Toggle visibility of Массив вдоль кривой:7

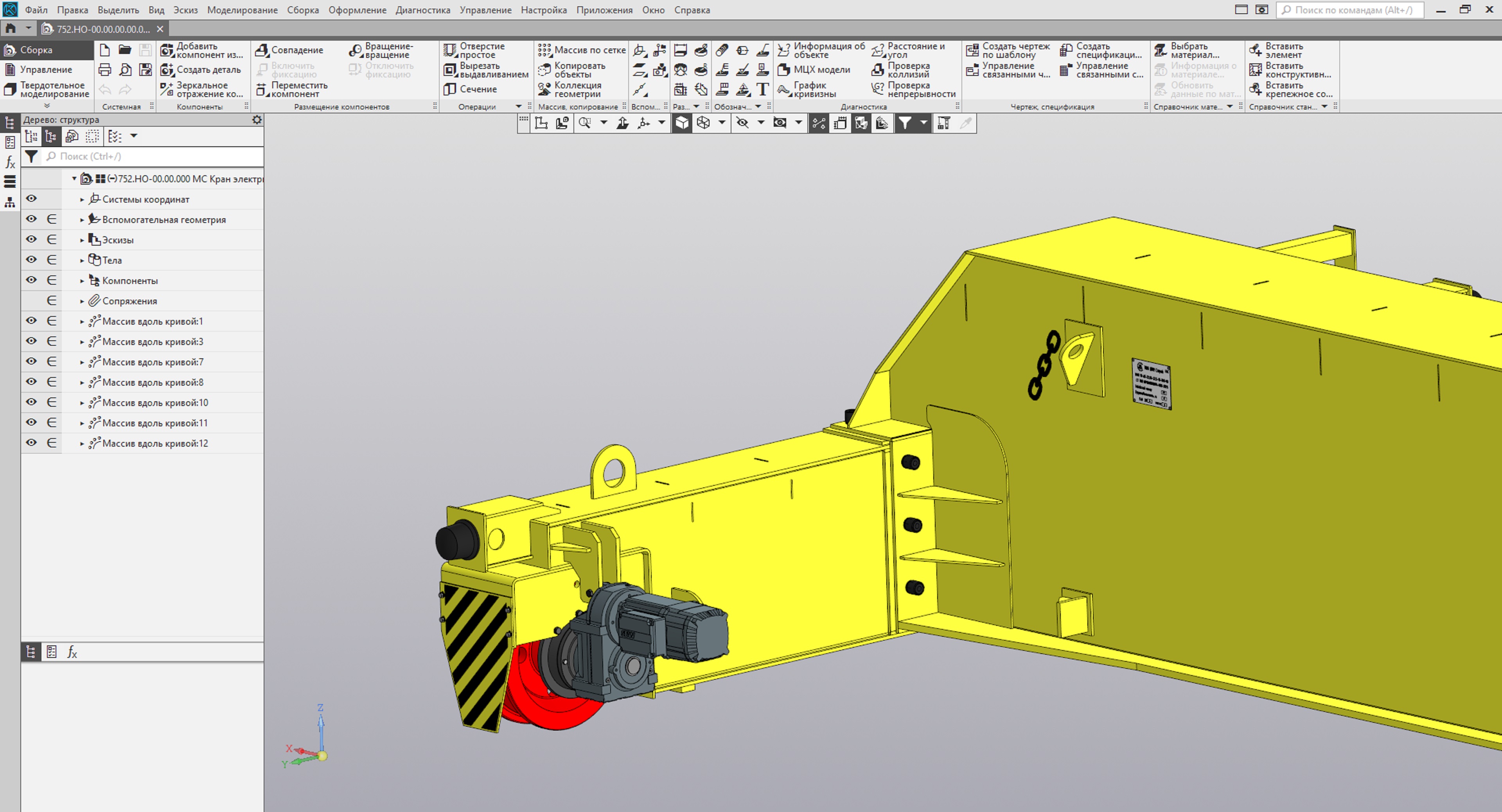point(31,361)
